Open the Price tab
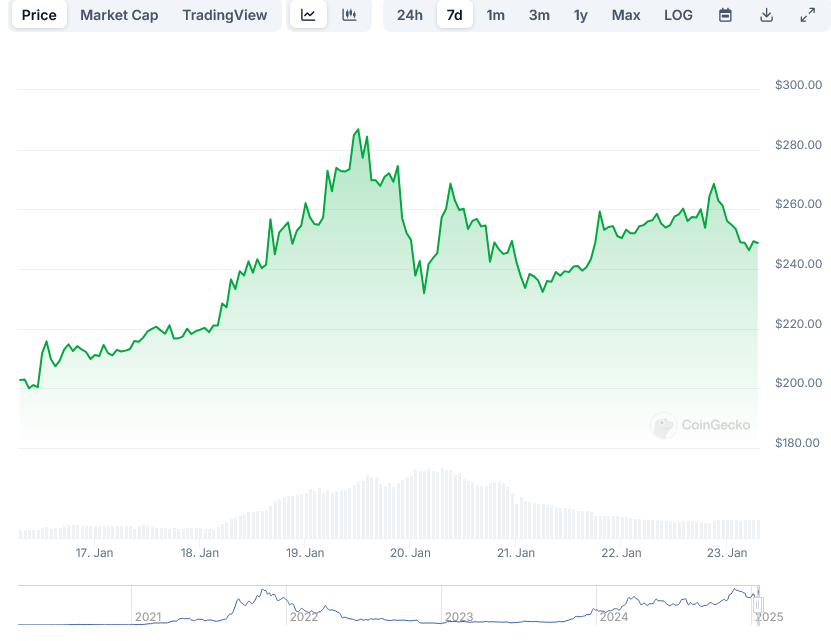Viewport: 831px width, 641px height. tap(39, 15)
